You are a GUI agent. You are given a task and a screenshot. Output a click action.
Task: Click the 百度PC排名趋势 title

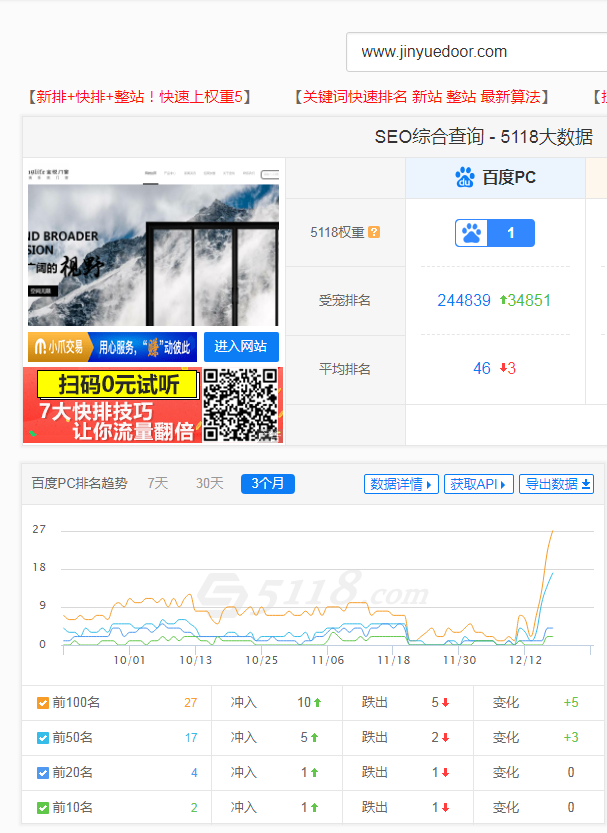coord(80,483)
